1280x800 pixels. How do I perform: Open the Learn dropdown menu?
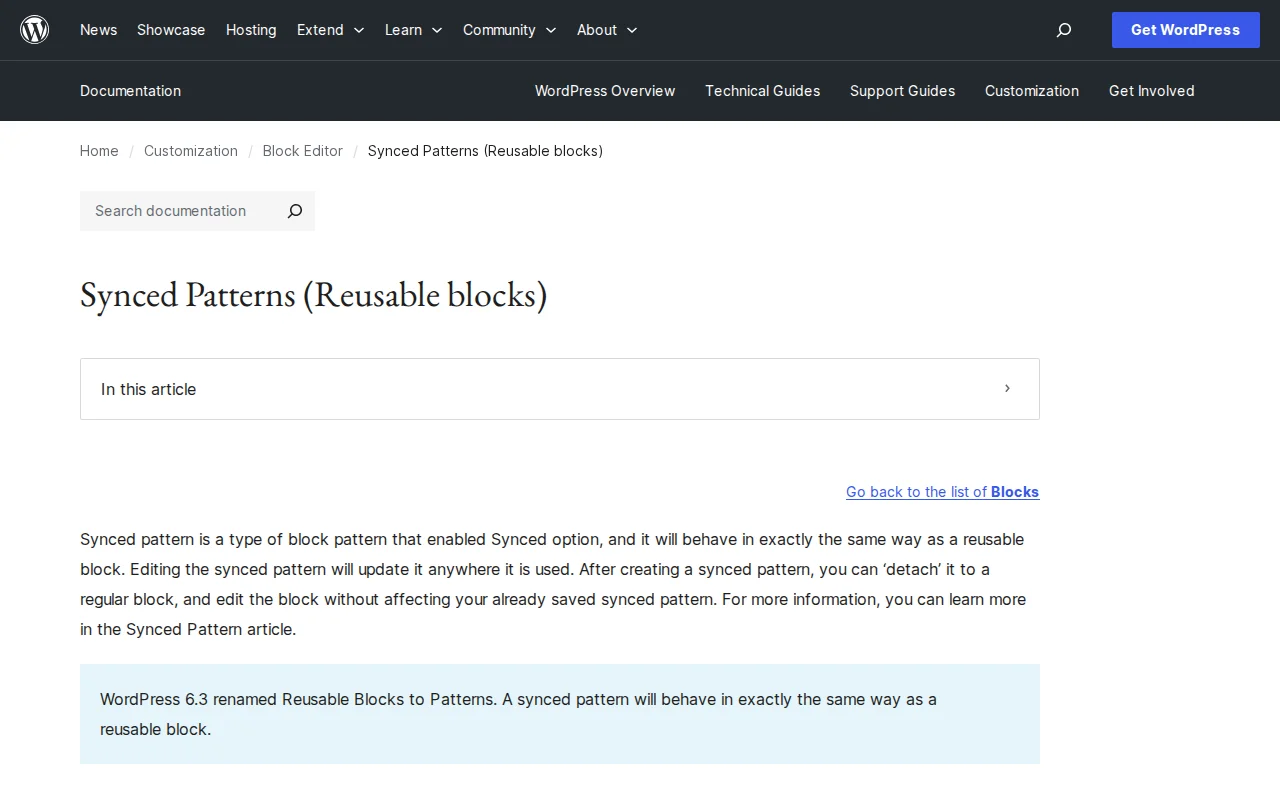pos(413,30)
